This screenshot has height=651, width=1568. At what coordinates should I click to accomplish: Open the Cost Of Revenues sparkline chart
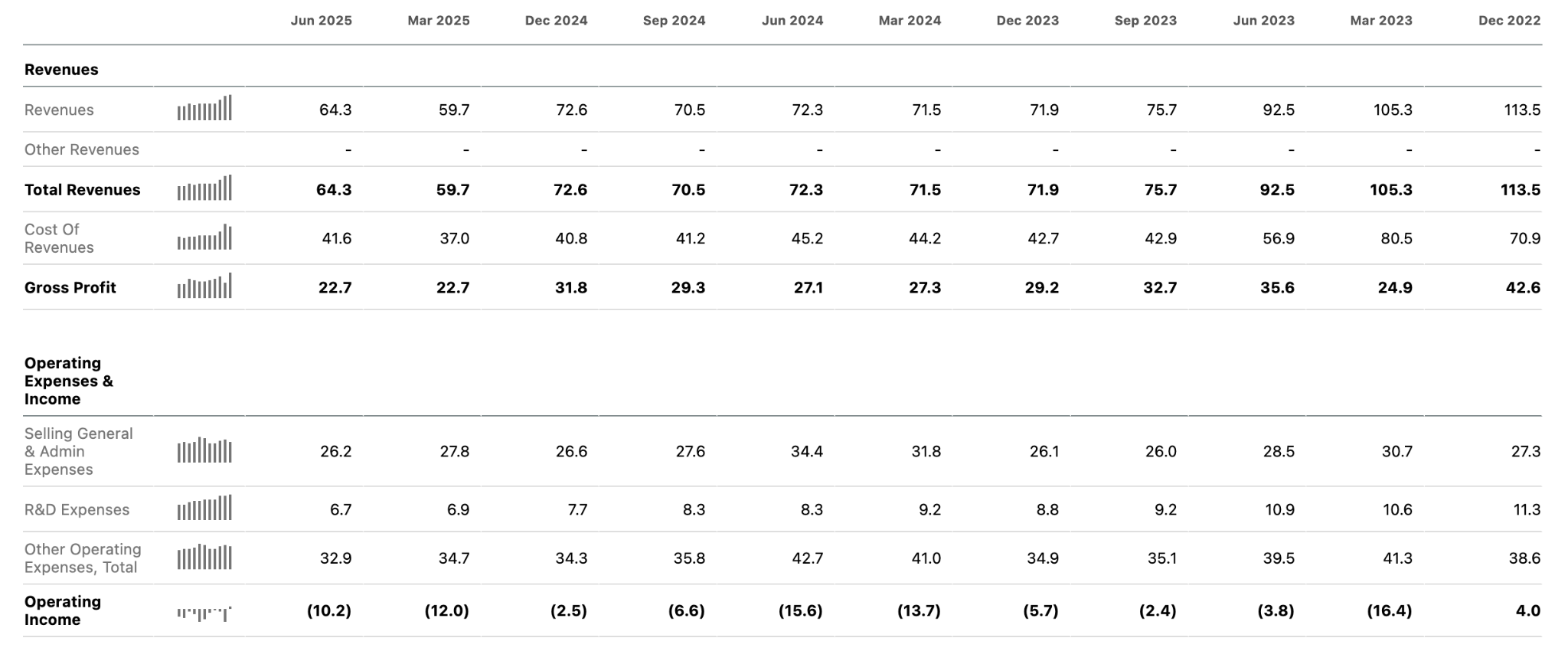pyautogui.click(x=204, y=237)
